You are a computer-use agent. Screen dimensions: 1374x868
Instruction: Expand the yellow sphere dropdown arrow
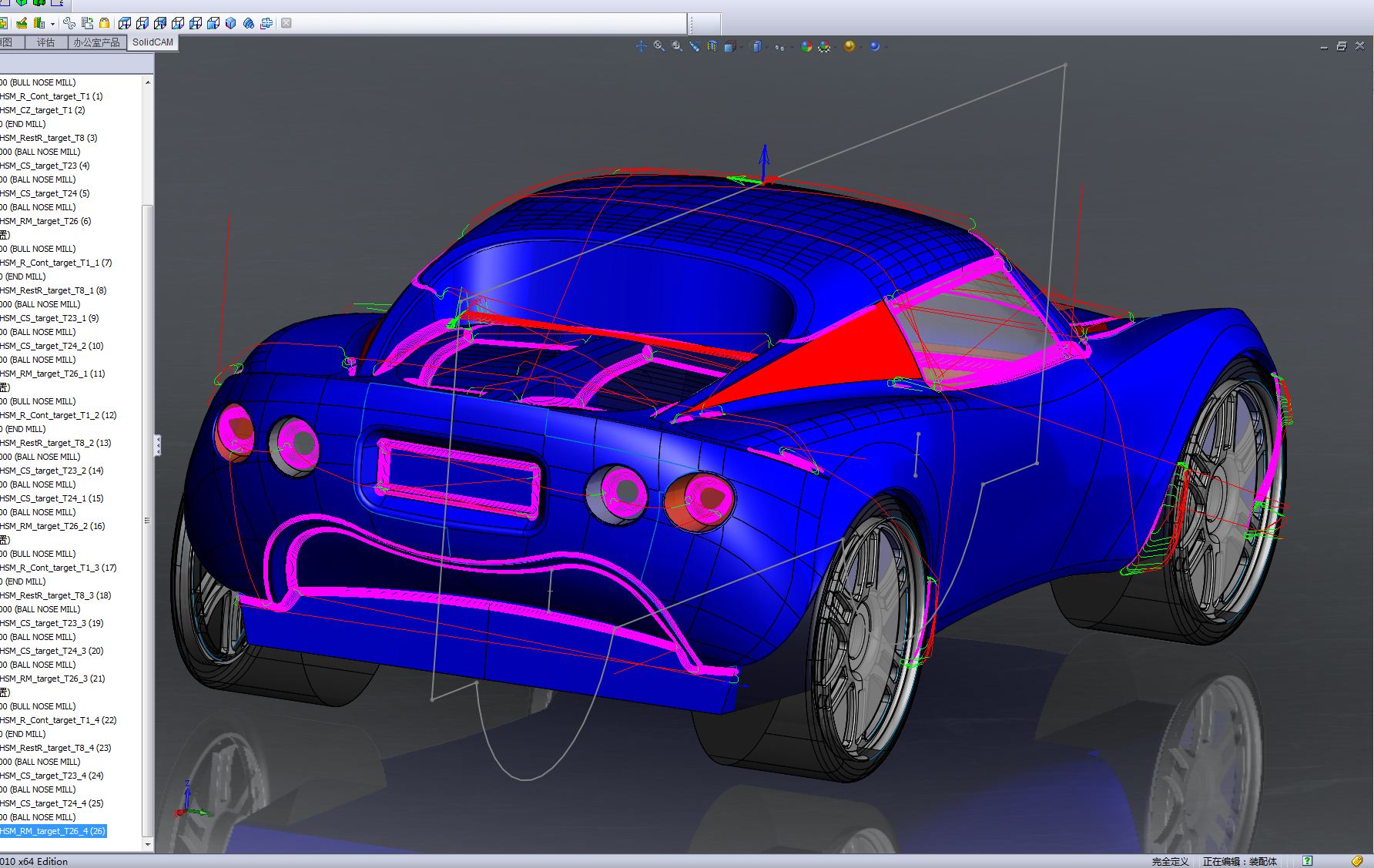click(x=860, y=47)
